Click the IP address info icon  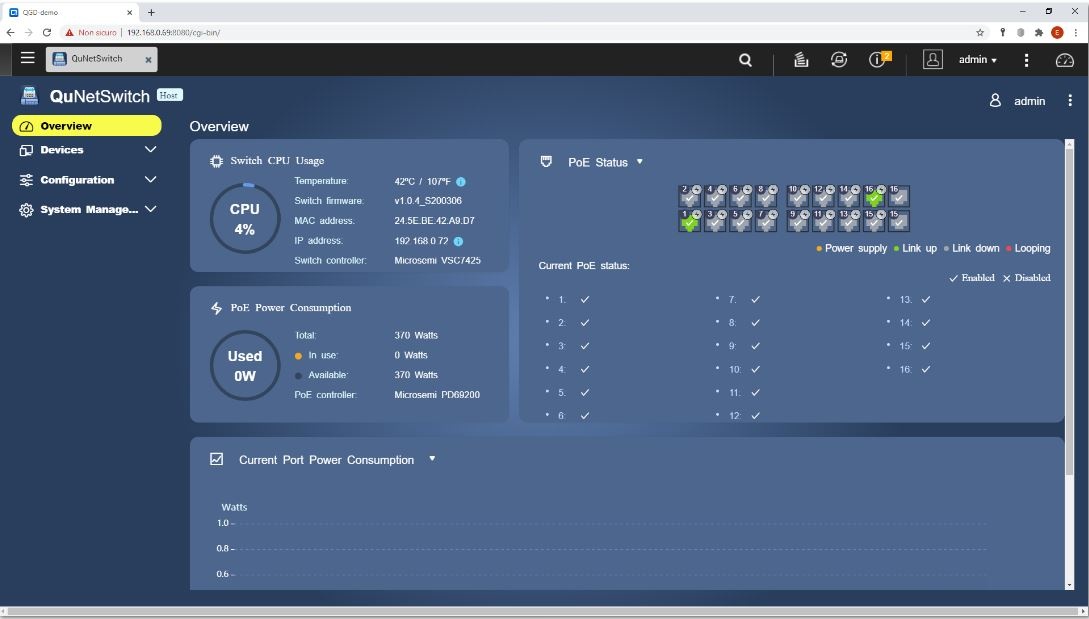click(x=458, y=241)
